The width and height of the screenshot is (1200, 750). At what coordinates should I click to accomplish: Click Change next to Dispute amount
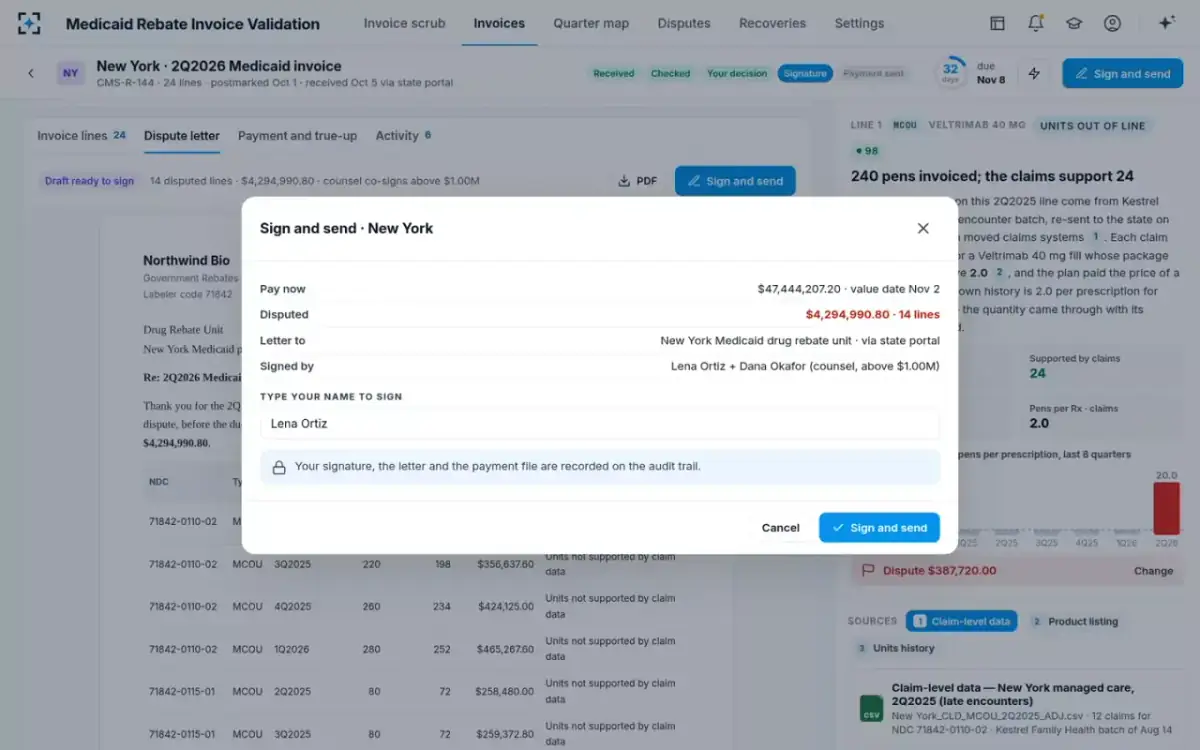point(1153,571)
